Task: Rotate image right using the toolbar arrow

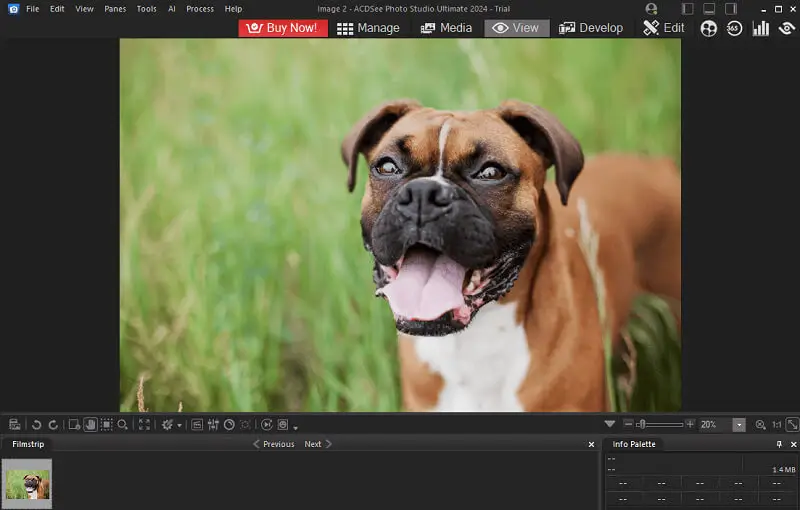Action: coord(53,425)
